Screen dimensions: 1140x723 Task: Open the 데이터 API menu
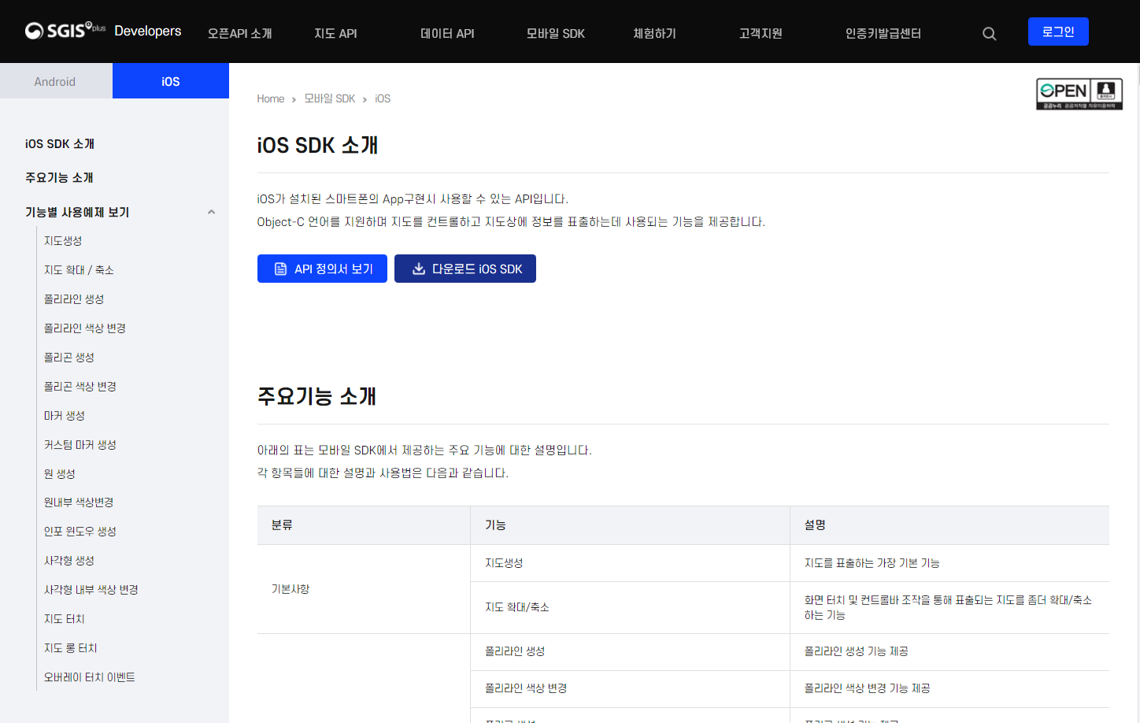[x=446, y=31]
